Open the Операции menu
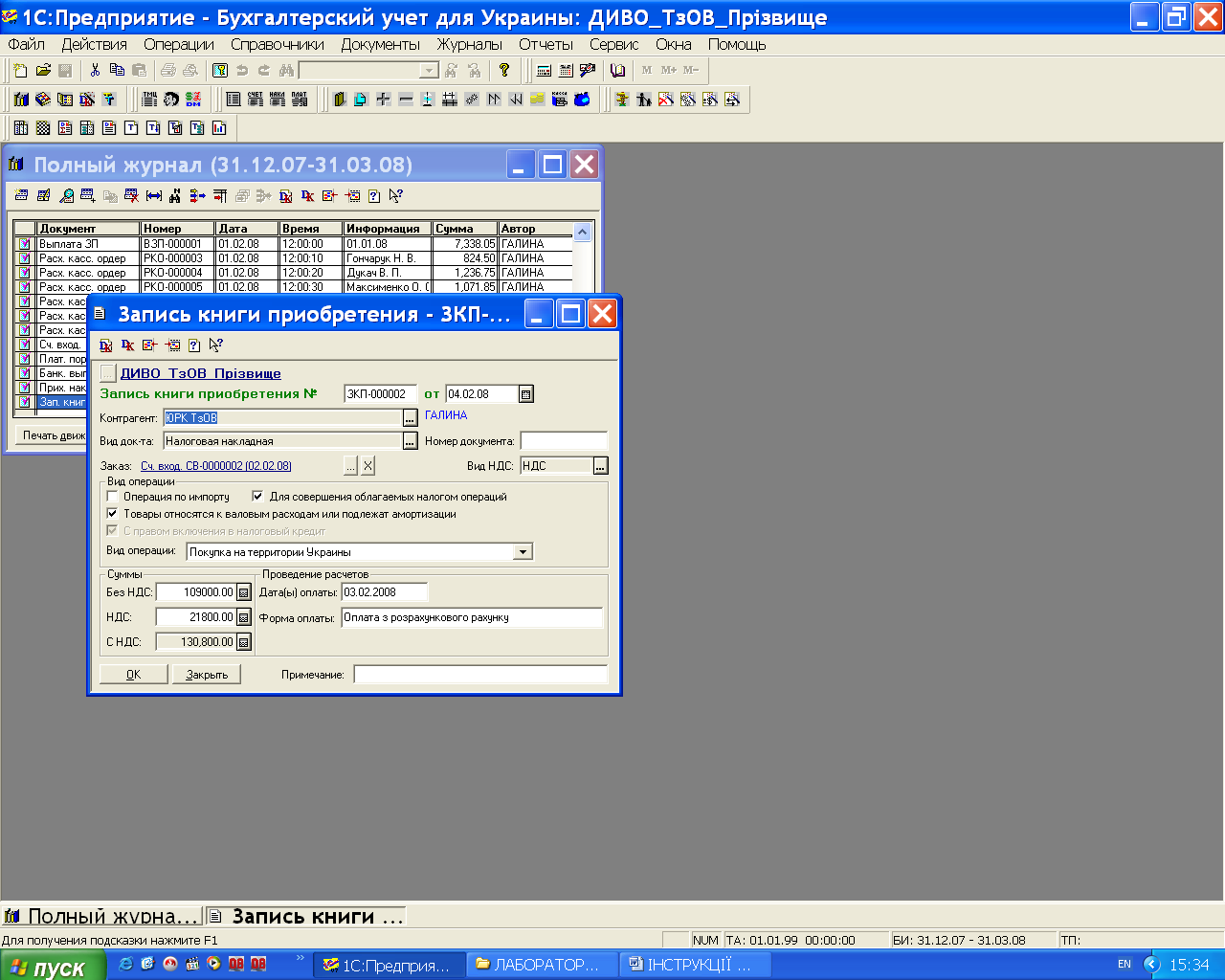The image size is (1225, 980). click(x=179, y=44)
